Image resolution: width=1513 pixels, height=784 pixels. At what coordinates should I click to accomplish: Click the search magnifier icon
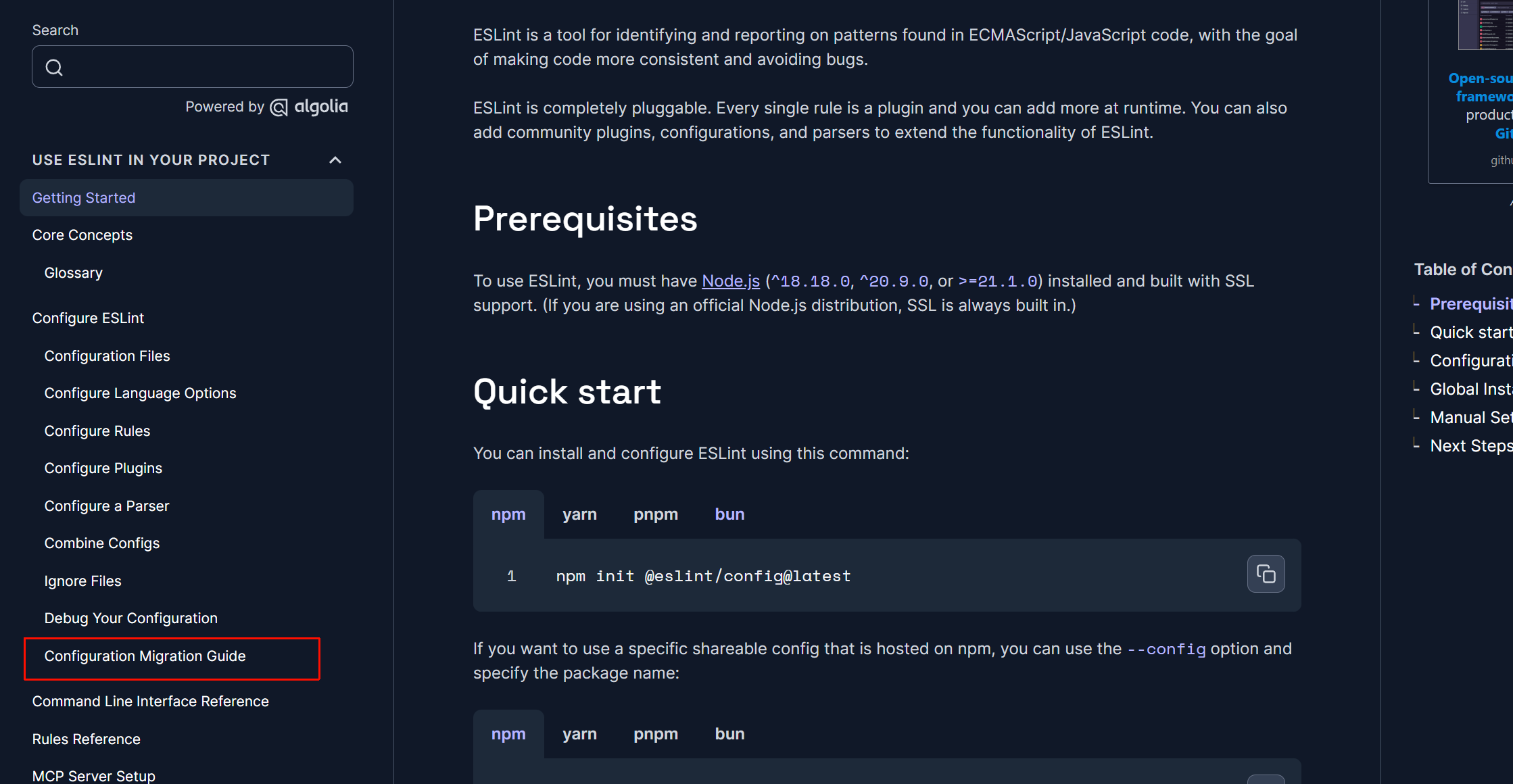54,68
